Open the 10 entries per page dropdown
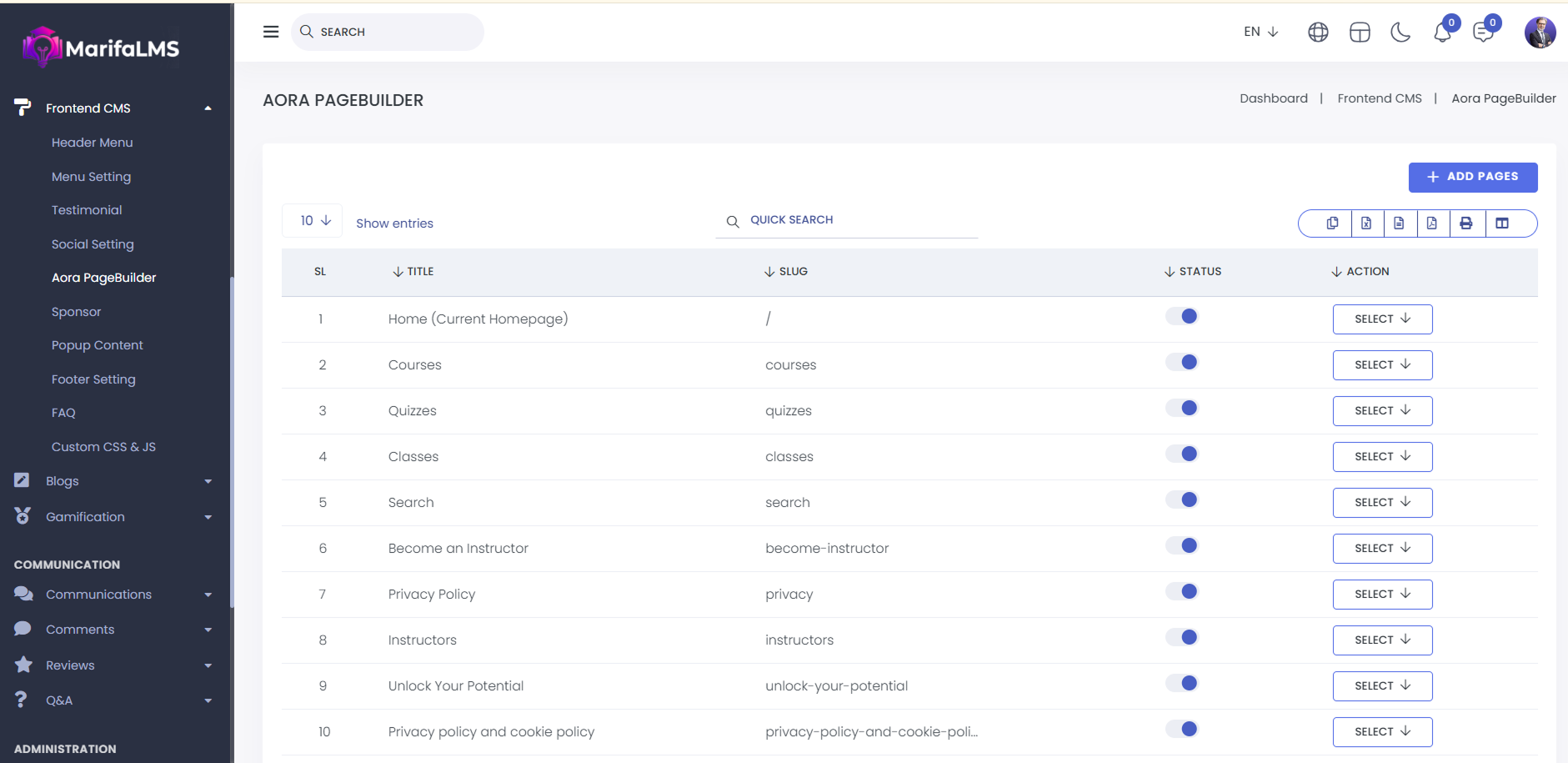Screen dimensions: 1568x763 313,221
